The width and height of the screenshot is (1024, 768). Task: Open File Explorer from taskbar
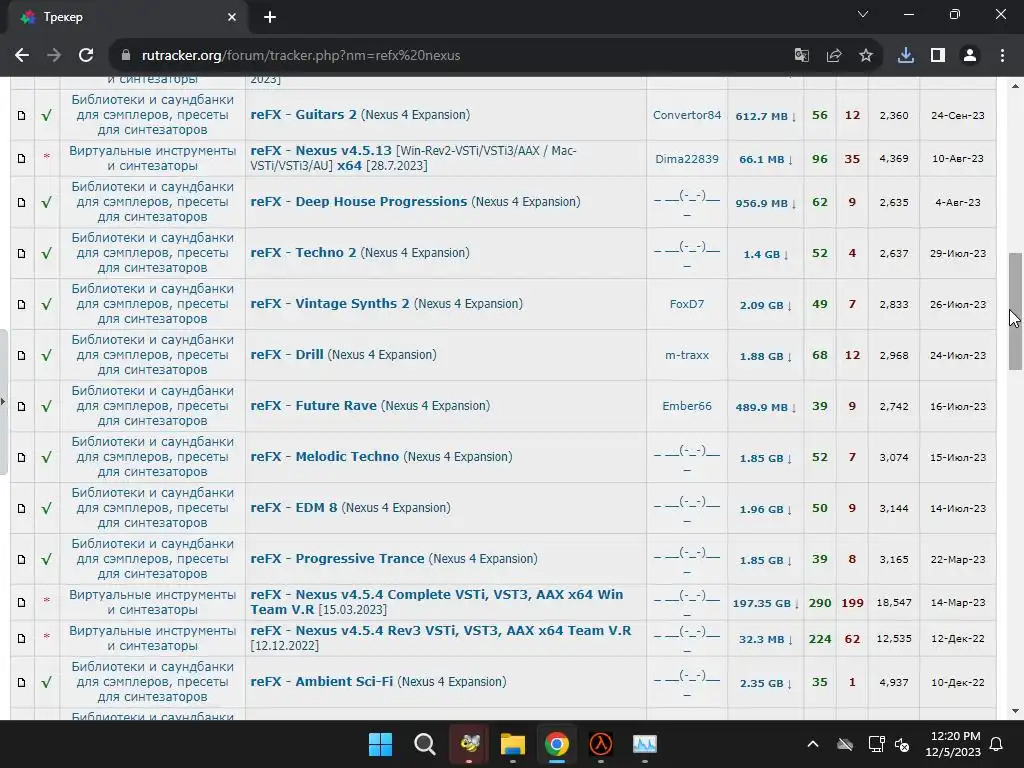tap(513, 744)
